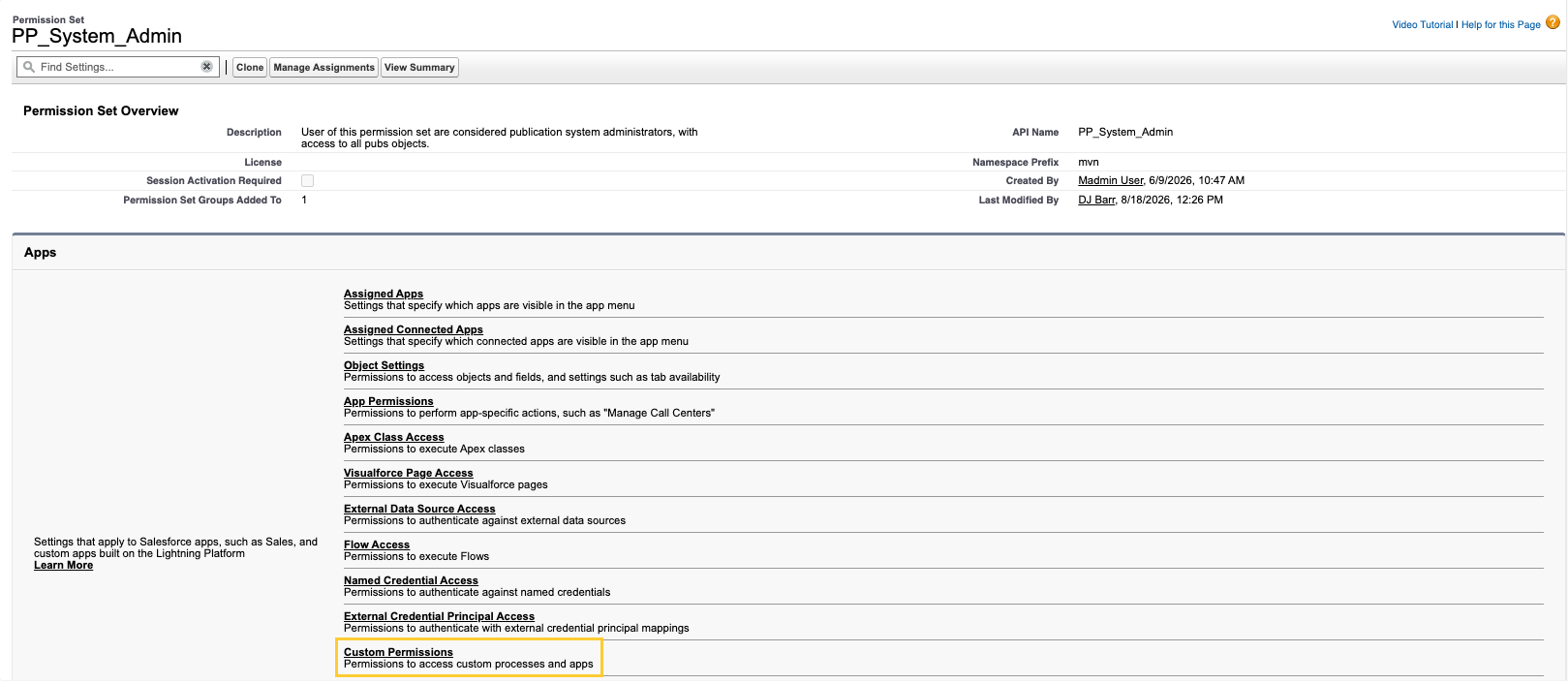The height and width of the screenshot is (684, 1568).
Task: Open Named Credential Access
Action: coord(411,580)
